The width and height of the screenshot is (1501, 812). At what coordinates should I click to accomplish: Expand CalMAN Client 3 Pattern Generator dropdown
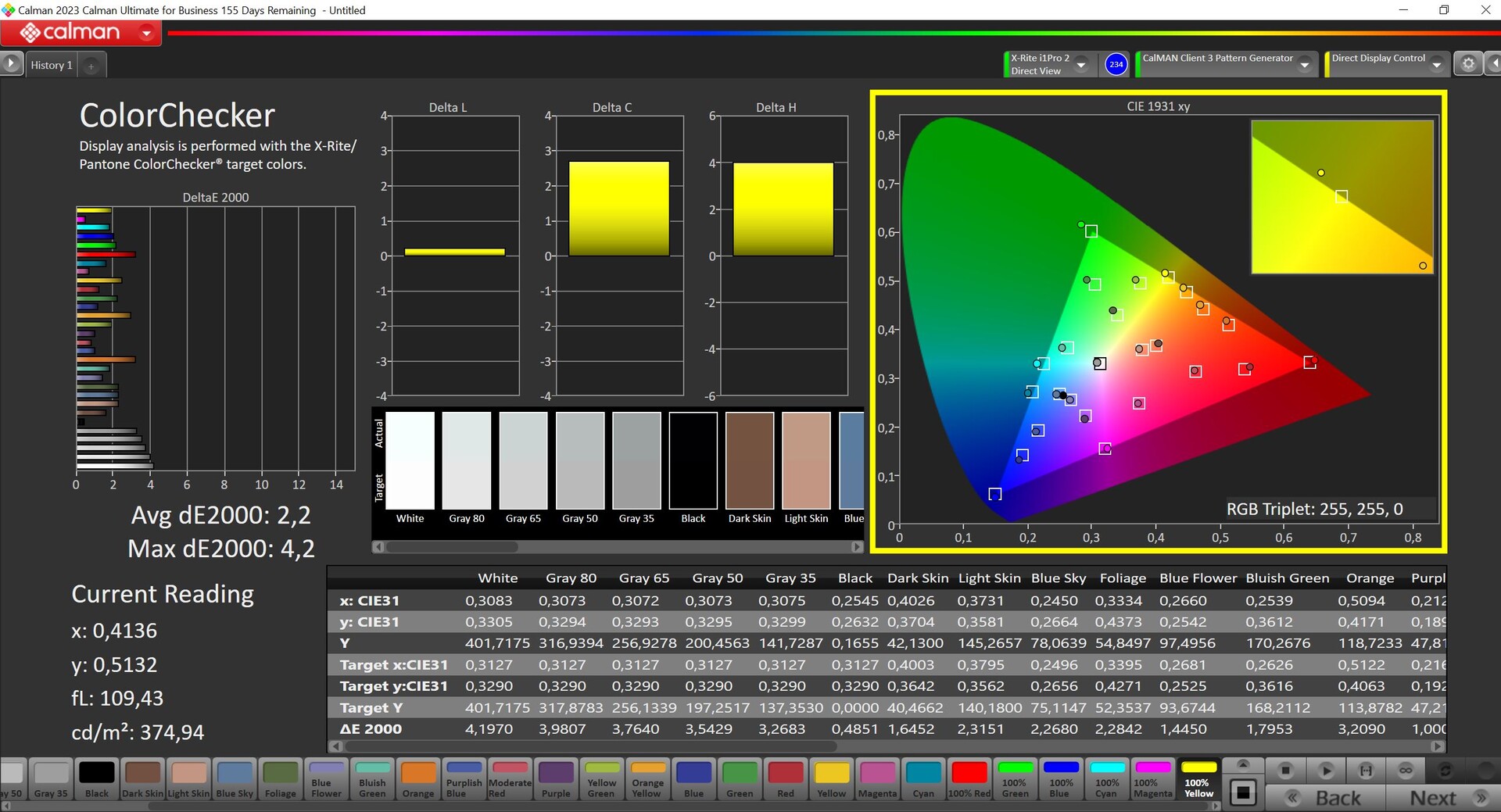coord(1304,66)
